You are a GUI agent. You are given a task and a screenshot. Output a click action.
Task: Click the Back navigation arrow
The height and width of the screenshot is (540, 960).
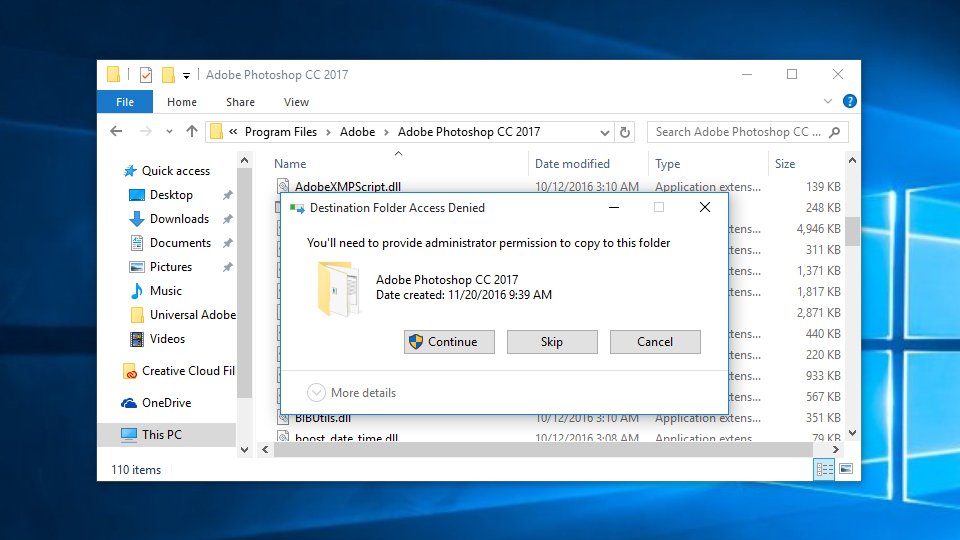(x=116, y=131)
